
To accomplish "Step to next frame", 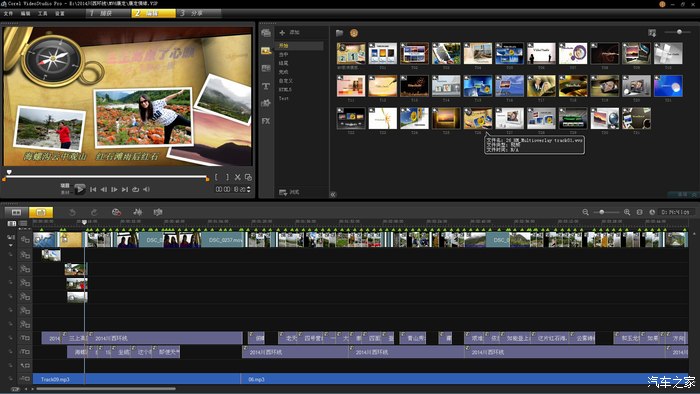I will point(114,190).
